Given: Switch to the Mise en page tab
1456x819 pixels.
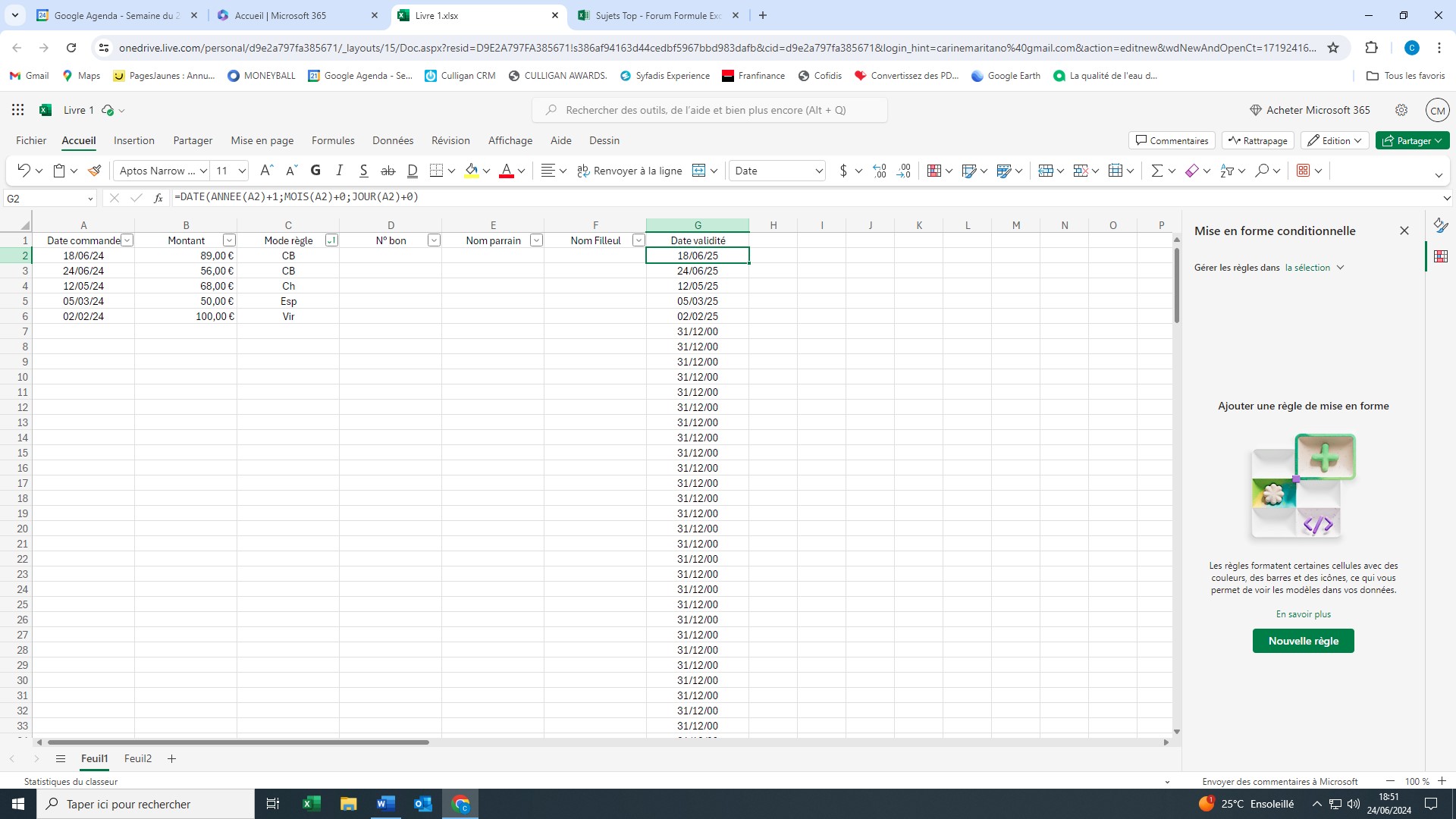Looking at the screenshot, I should (x=262, y=140).
